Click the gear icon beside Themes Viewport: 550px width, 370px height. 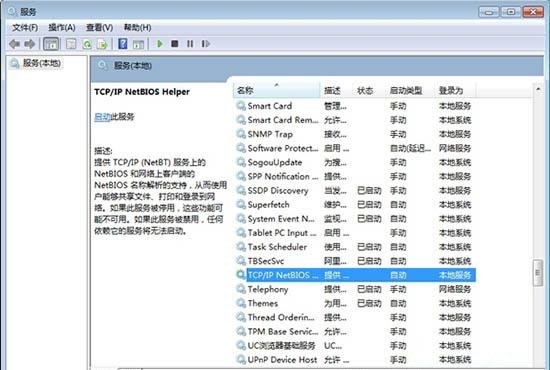coord(241,303)
